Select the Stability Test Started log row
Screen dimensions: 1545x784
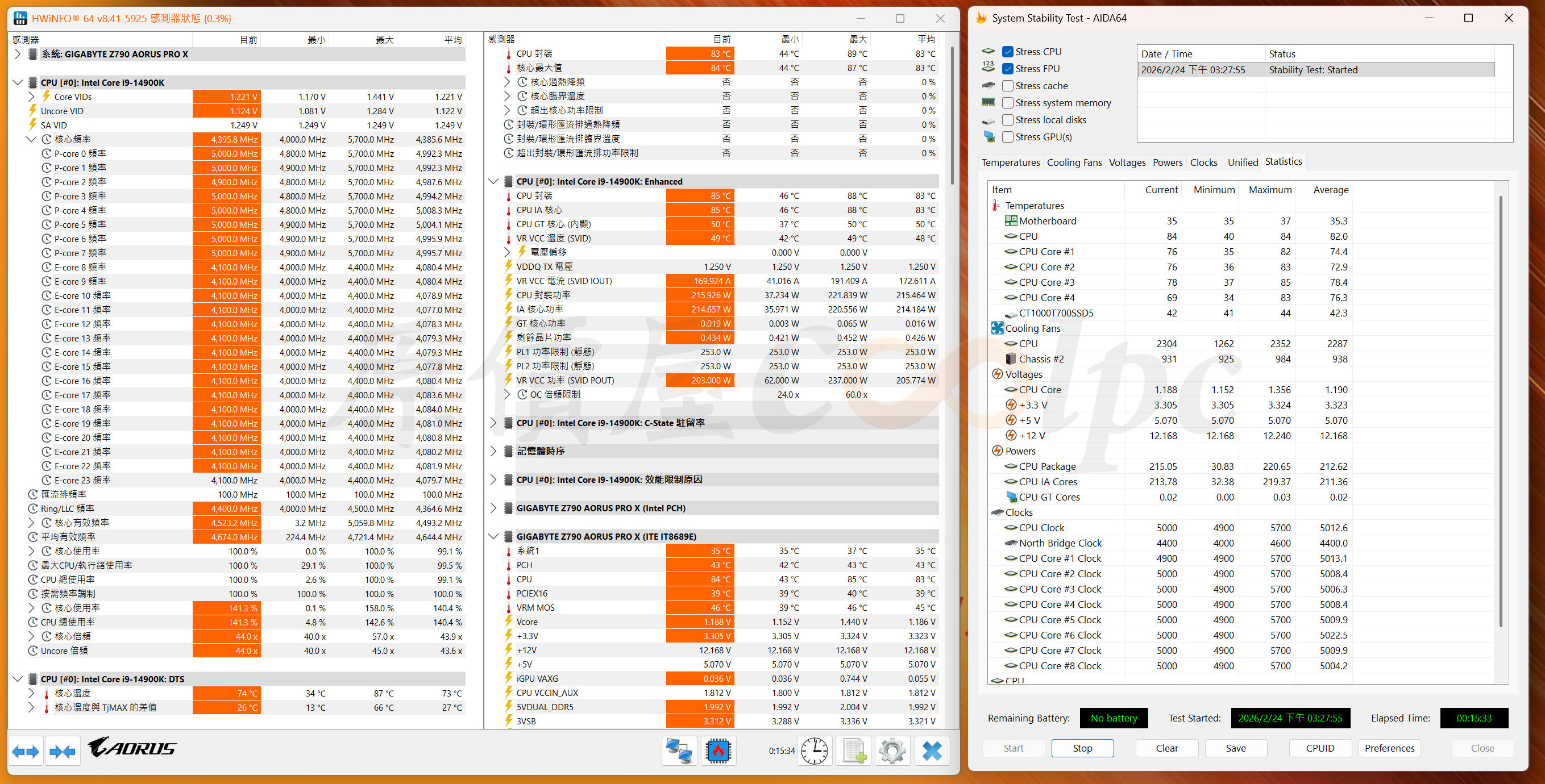click(x=1314, y=70)
